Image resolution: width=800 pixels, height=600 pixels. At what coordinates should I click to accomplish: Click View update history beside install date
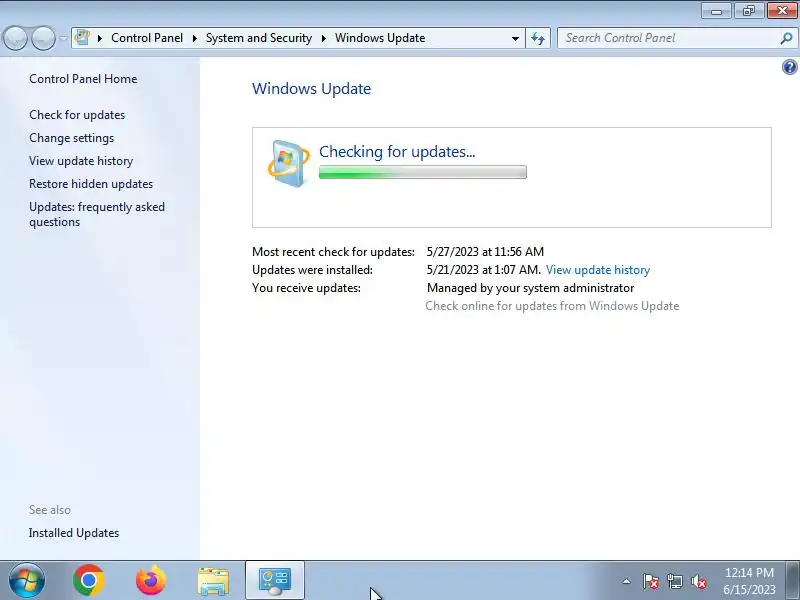click(x=598, y=270)
